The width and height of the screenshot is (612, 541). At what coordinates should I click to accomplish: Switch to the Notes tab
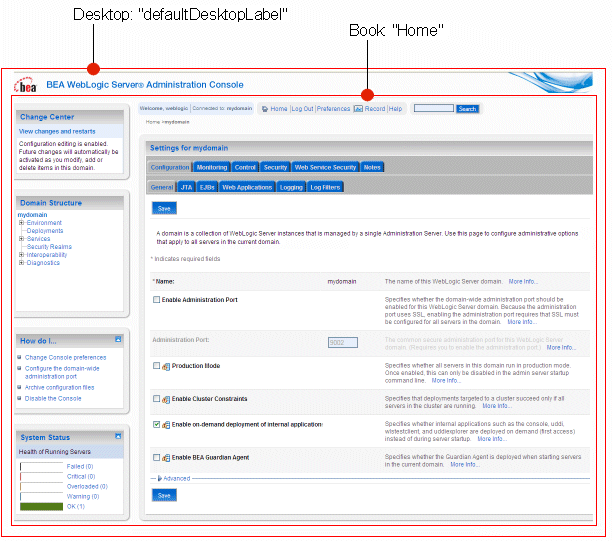point(372,167)
